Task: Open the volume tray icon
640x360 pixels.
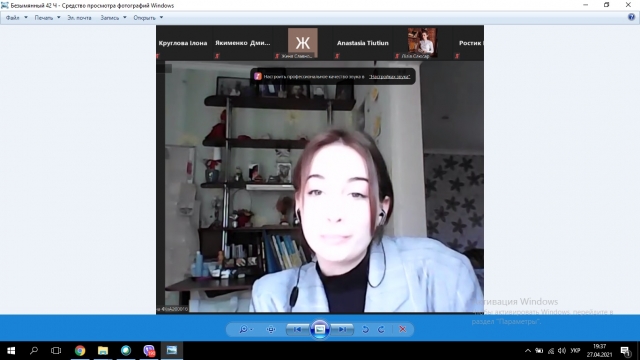Action: coord(562,351)
